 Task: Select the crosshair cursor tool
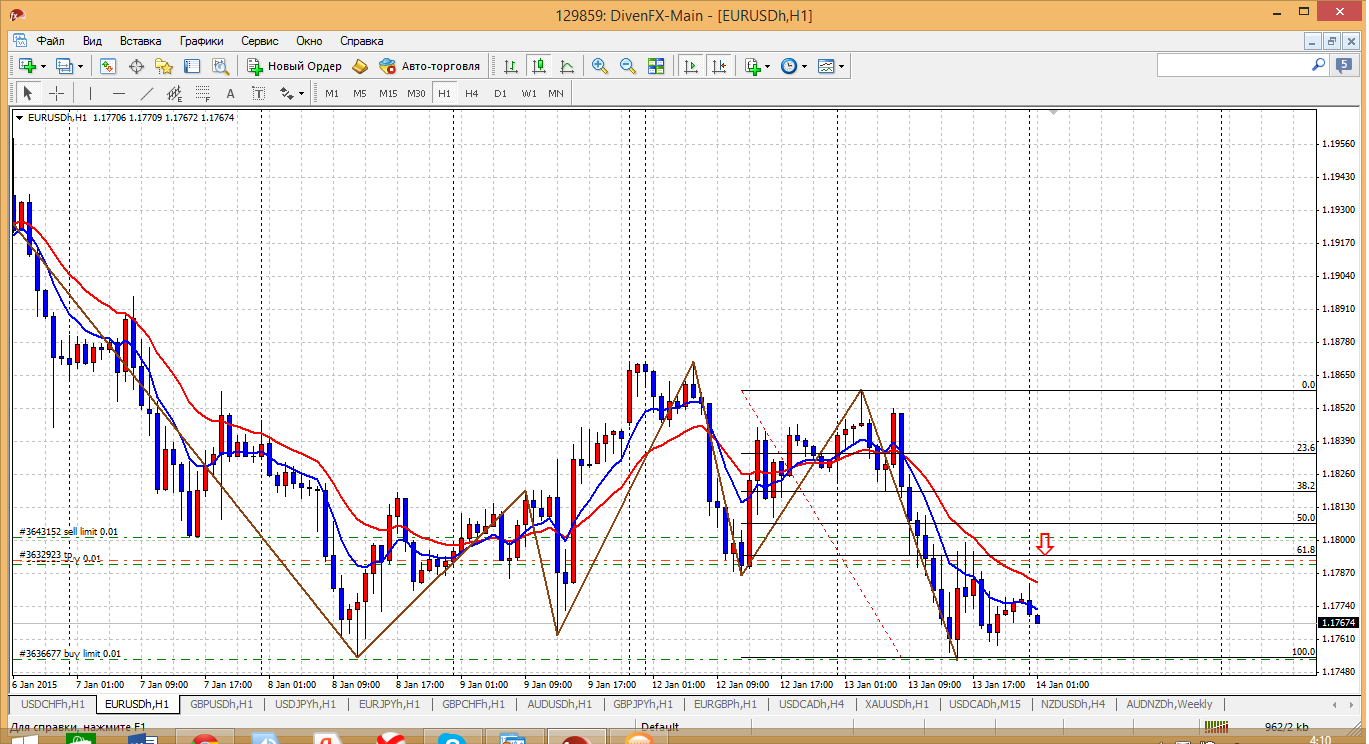[x=57, y=93]
